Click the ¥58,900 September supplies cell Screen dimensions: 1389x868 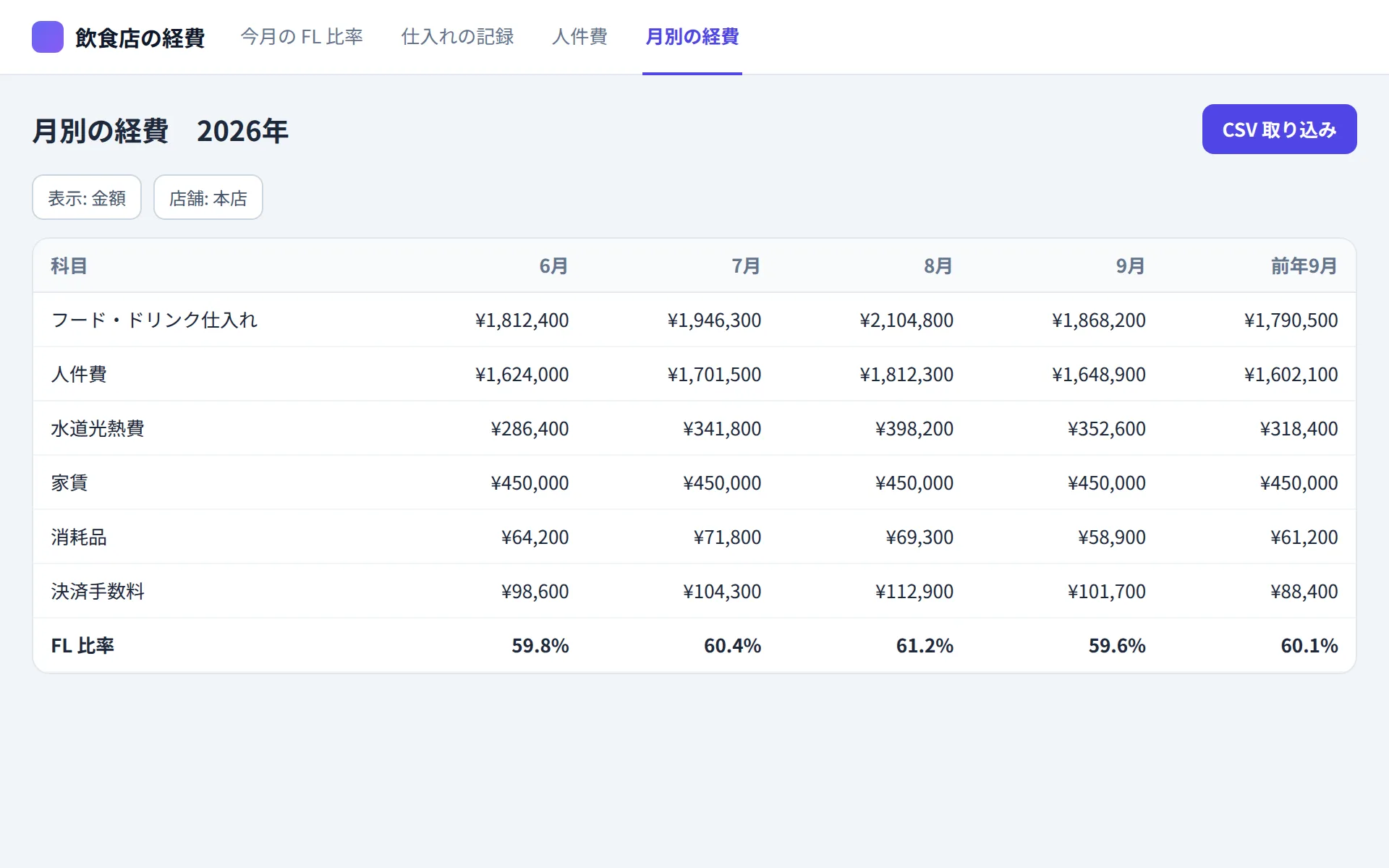click(1112, 537)
